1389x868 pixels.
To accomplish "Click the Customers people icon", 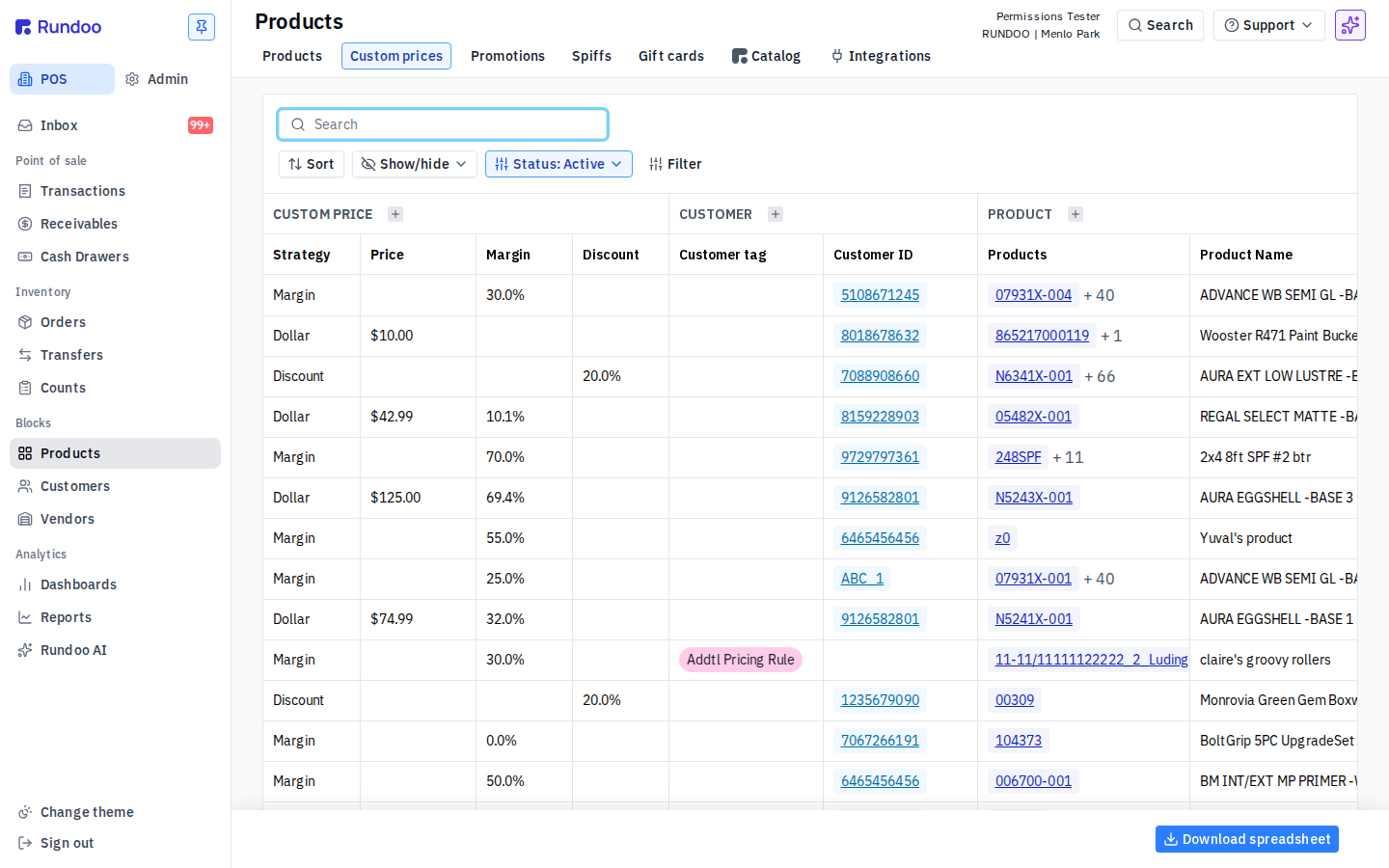I will 25,486.
